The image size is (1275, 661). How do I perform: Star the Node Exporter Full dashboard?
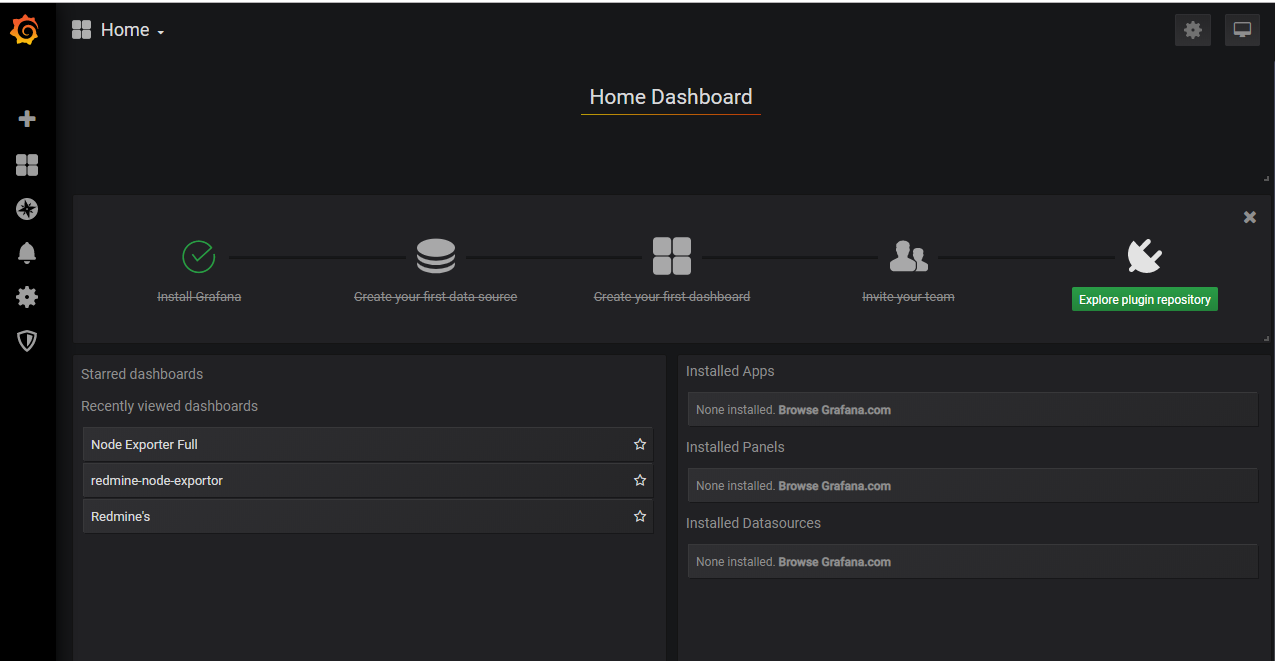tap(640, 444)
